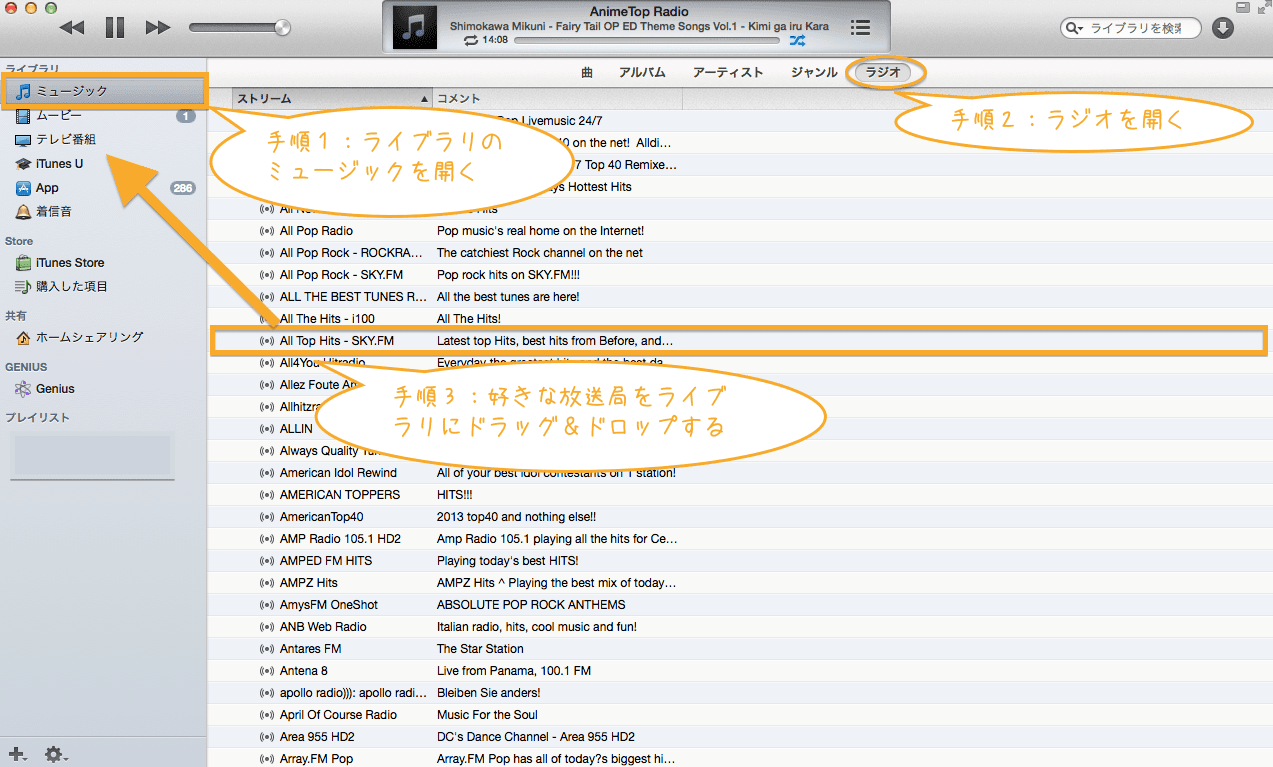Image resolution: width=1273 pixels, height=767 pixels.
Task: Select the All Top Hits - SKY.FM row
Action: 740,341
